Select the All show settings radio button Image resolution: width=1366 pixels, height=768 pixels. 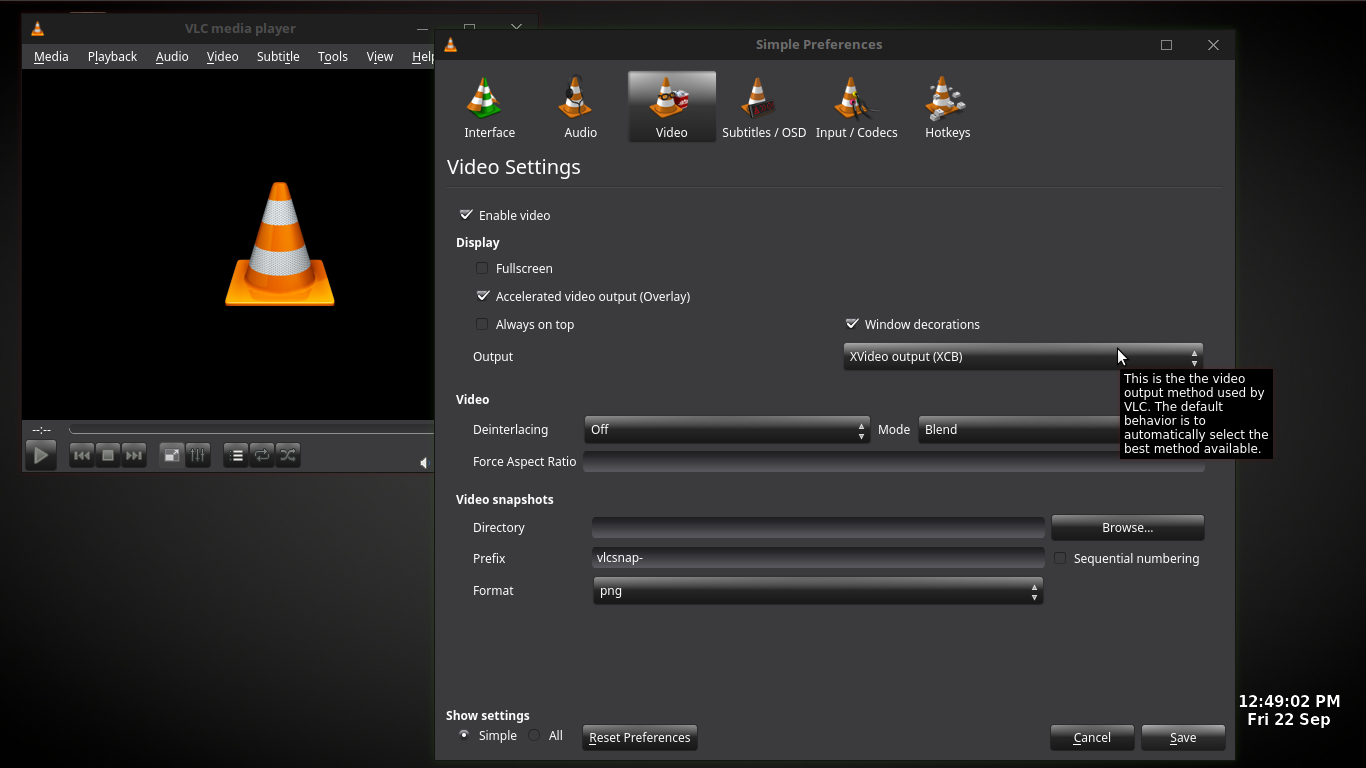(x=535, y=736)
